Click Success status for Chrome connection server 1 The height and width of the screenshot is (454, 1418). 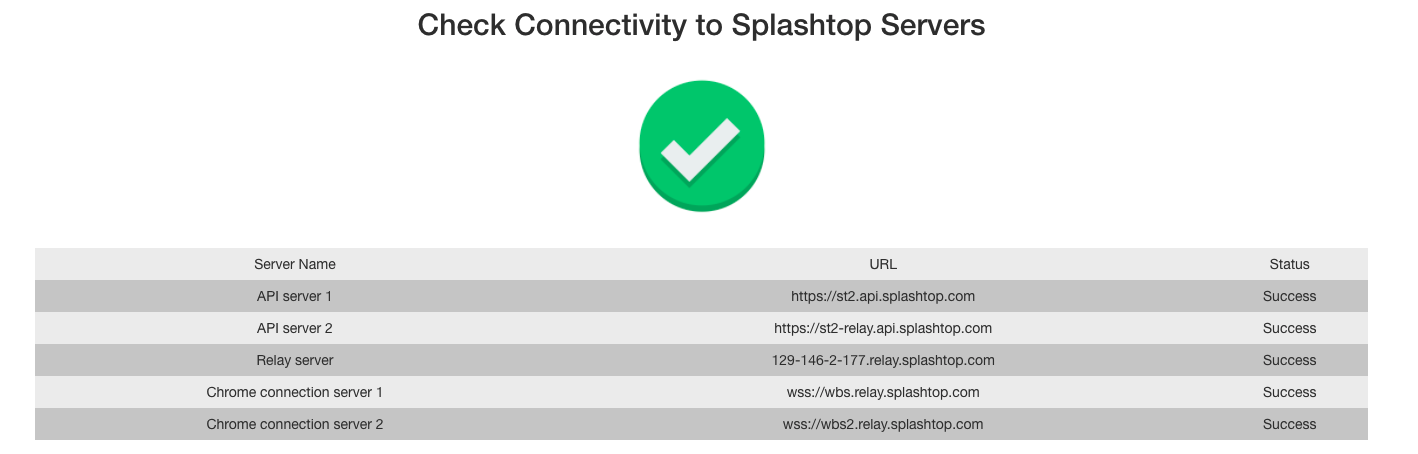click(1289, 392)
